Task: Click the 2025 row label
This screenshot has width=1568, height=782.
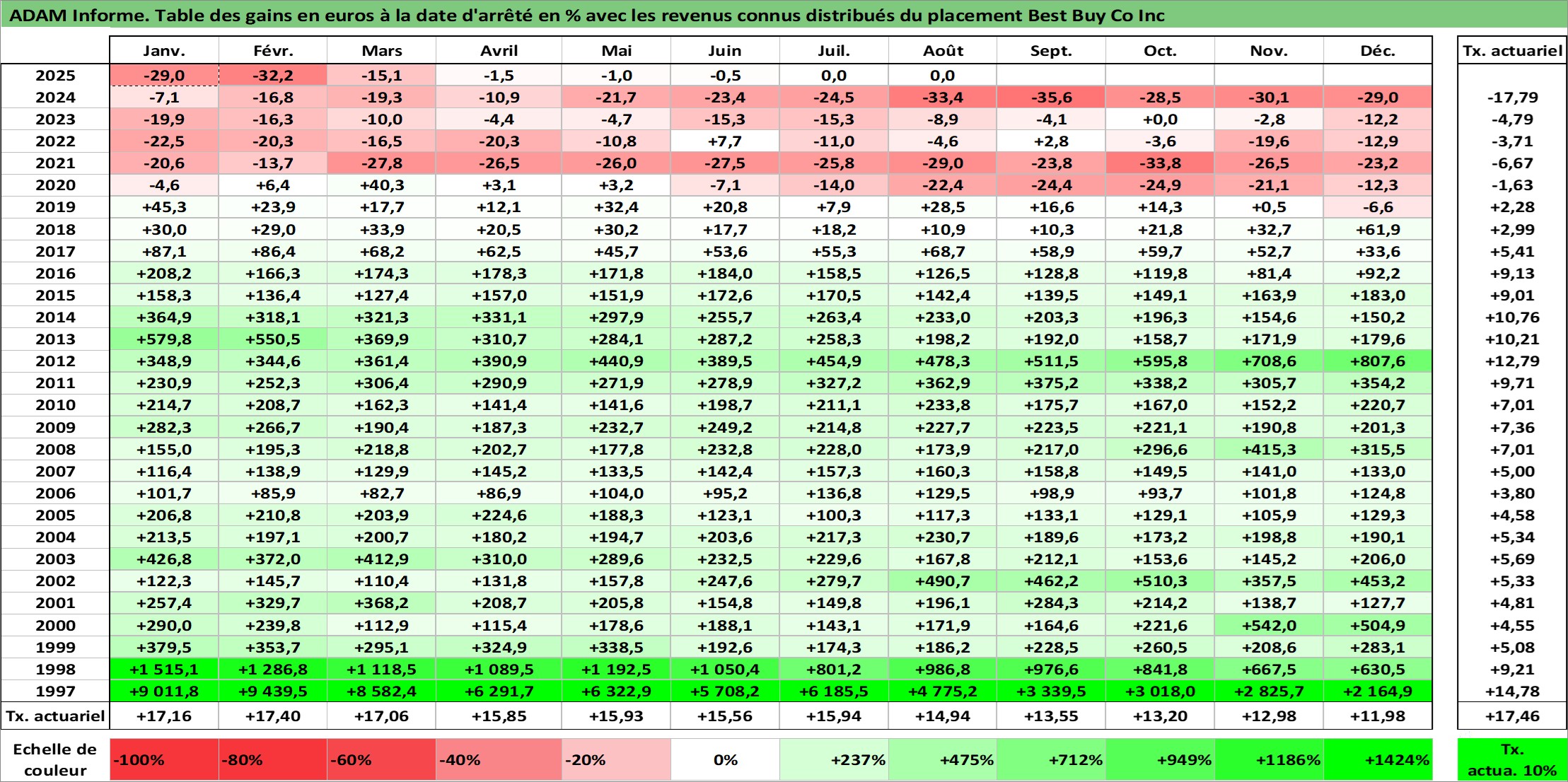Action: click(55, 76)
